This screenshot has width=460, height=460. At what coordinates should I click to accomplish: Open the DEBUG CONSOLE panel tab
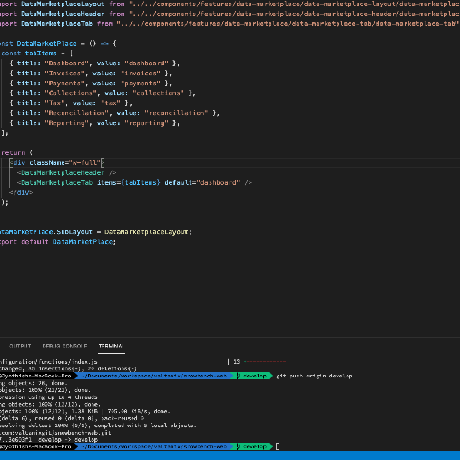coord(65,346)
